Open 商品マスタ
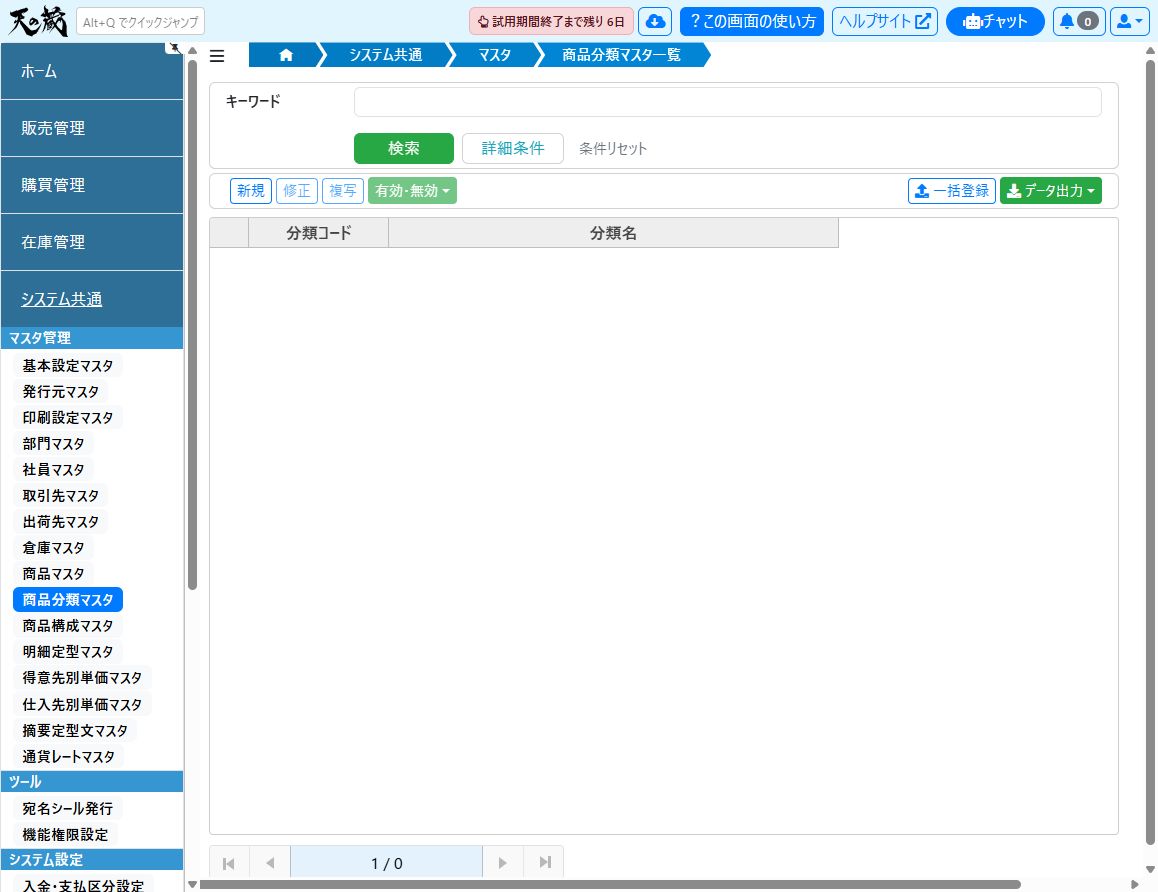This screenshot has width=1158, height=892. pos(53,574)
